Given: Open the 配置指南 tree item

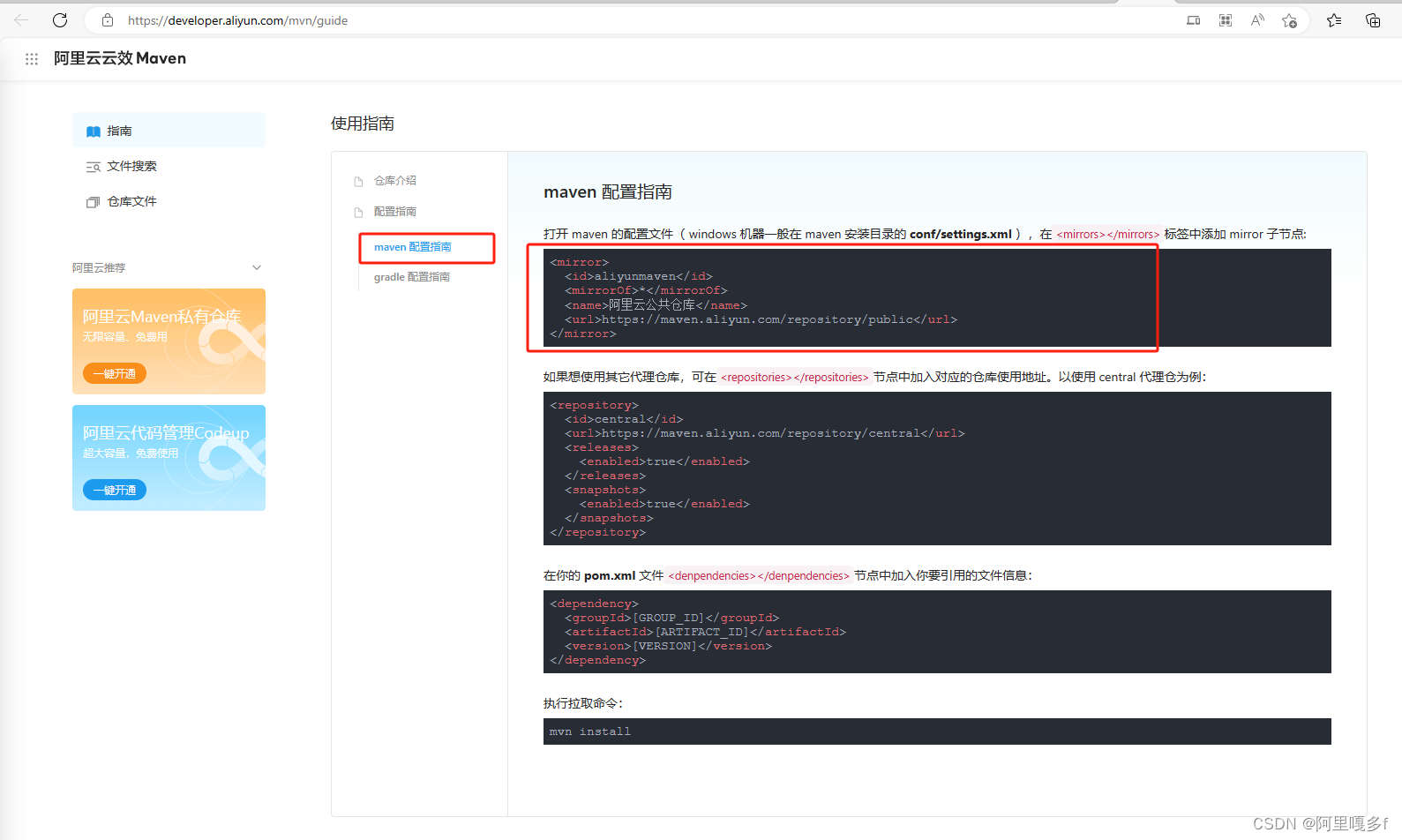Looking at the screenshot, I should (x=394, y=212).
